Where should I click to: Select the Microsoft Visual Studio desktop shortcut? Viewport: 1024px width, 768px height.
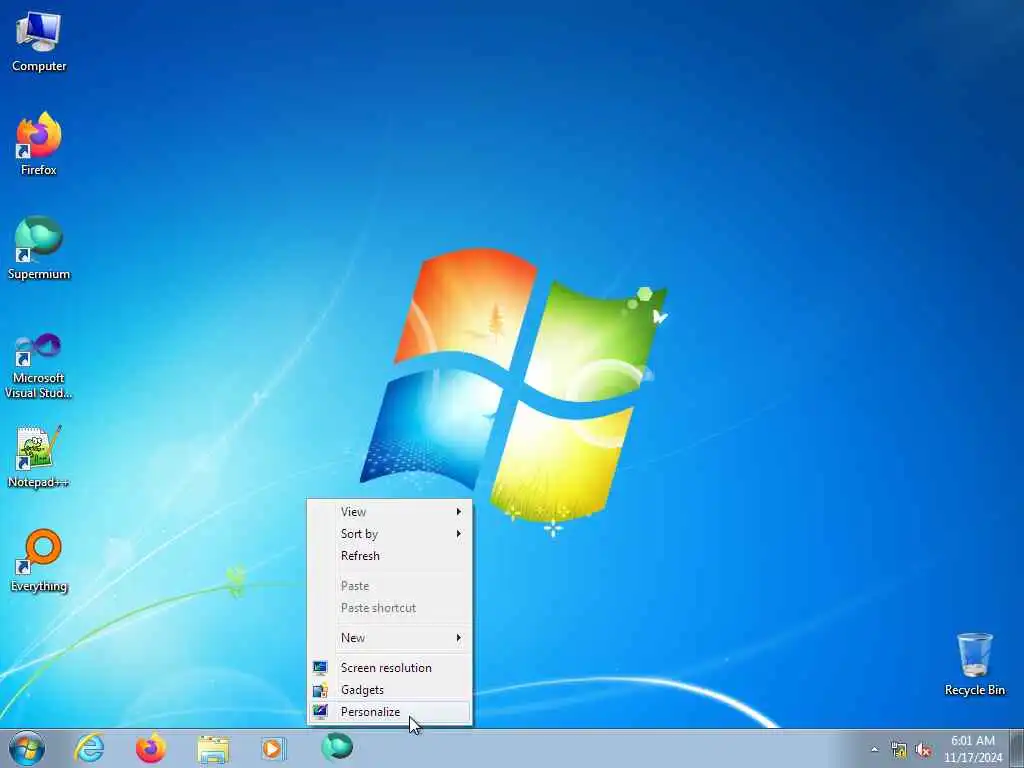point(39,366)
